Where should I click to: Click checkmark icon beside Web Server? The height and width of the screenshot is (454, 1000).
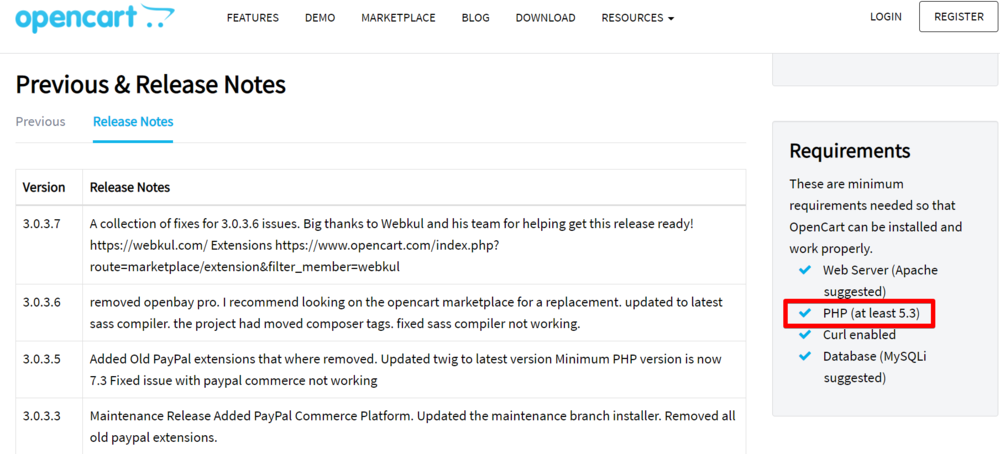tap(805, 270)
